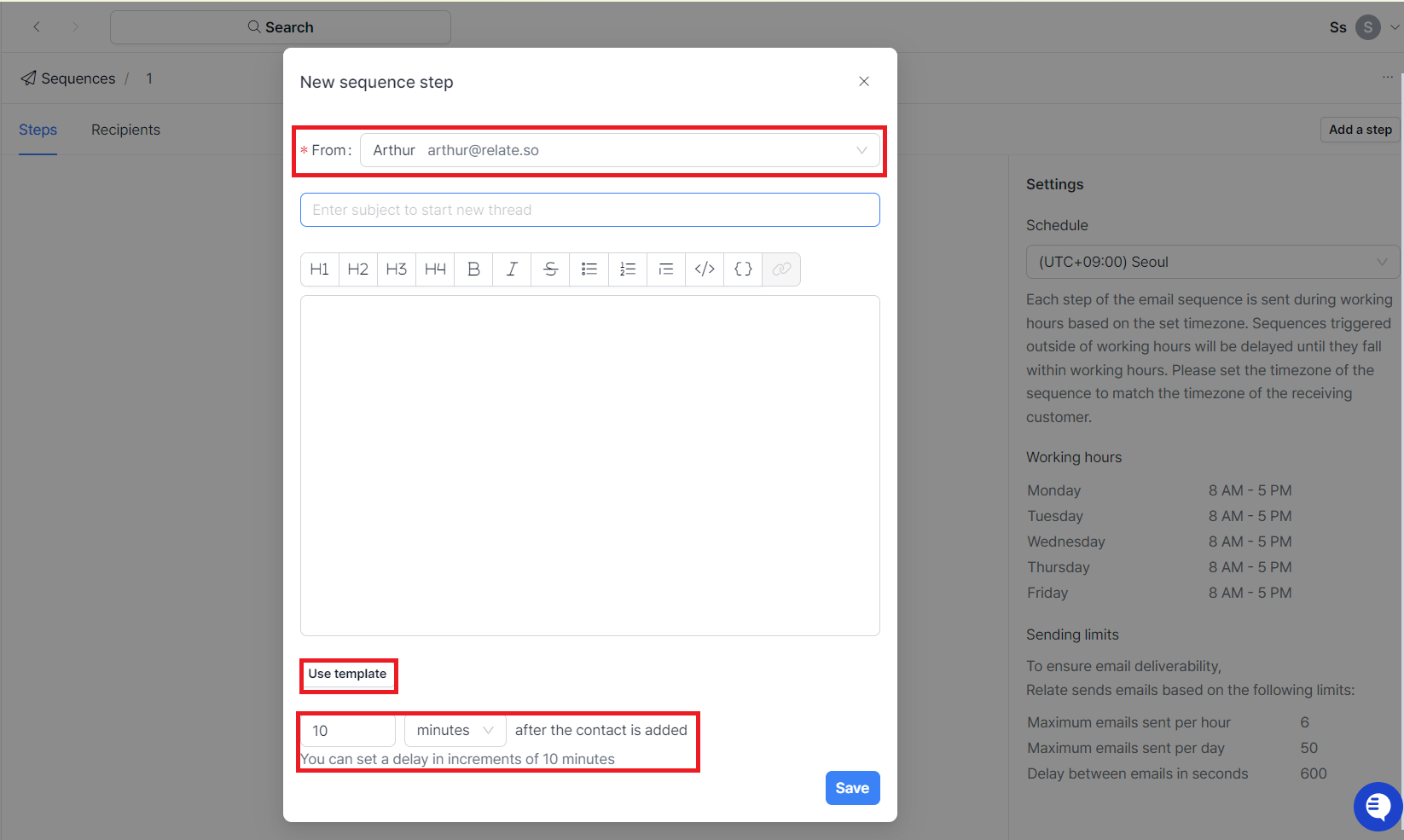
Task: Apply H1 heading format
Action: tap(320, 269)
